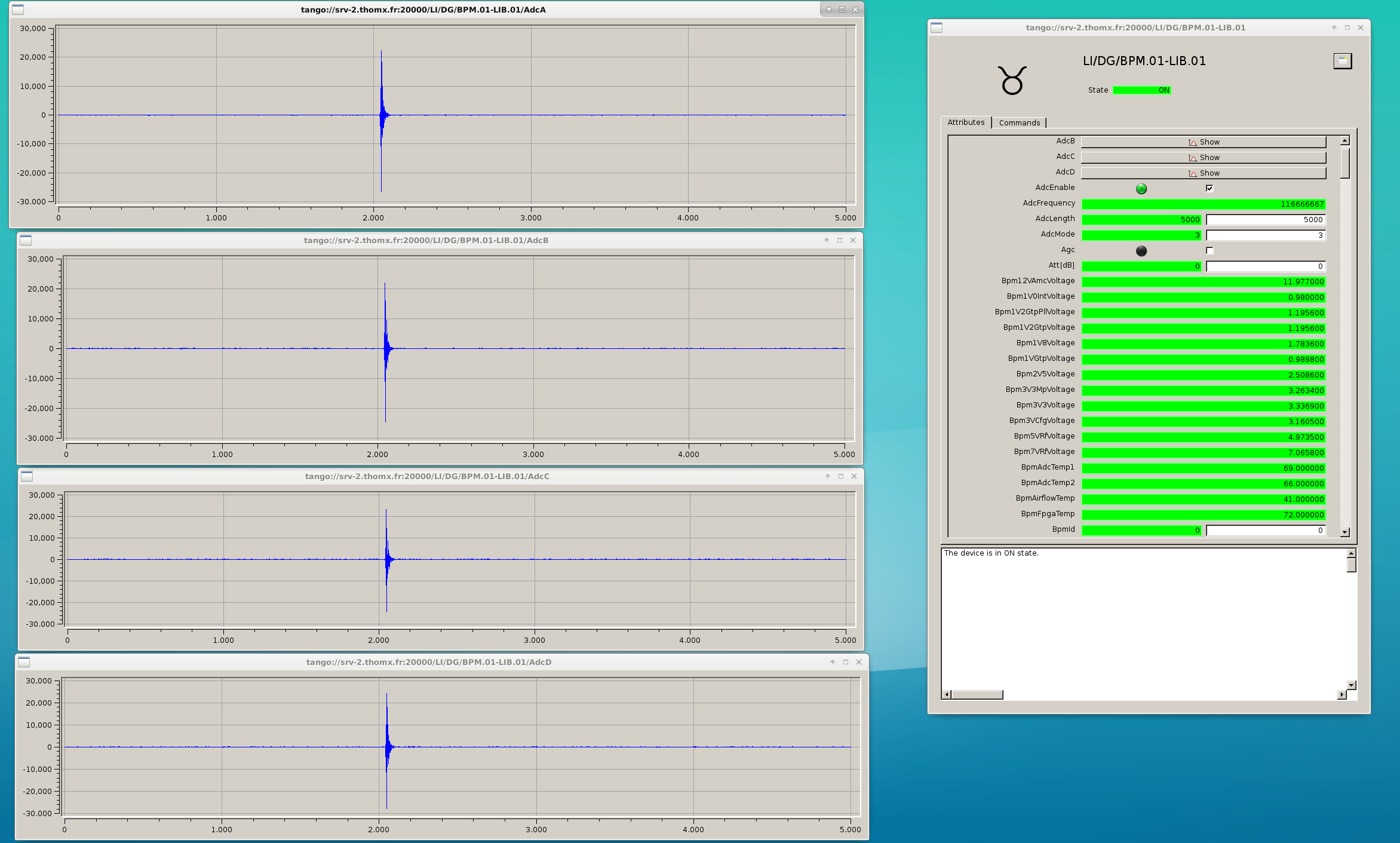Image resolution: width=1400 pixels, height=843 pixels.
Task: Click the AdcD window menu icon
Action: click(x=24, y=662)
